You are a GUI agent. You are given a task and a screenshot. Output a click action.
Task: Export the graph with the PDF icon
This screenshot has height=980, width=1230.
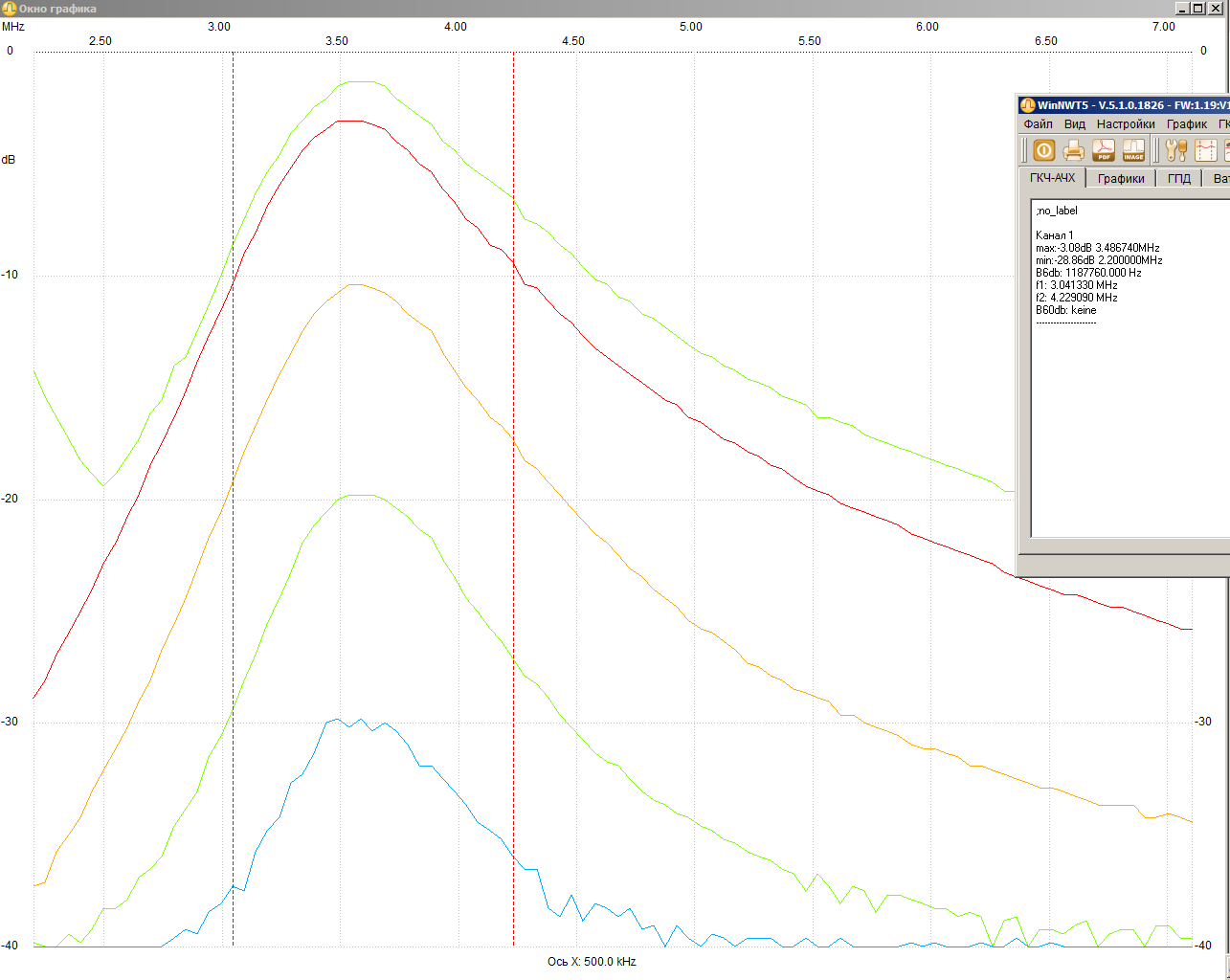point(1104,150)
